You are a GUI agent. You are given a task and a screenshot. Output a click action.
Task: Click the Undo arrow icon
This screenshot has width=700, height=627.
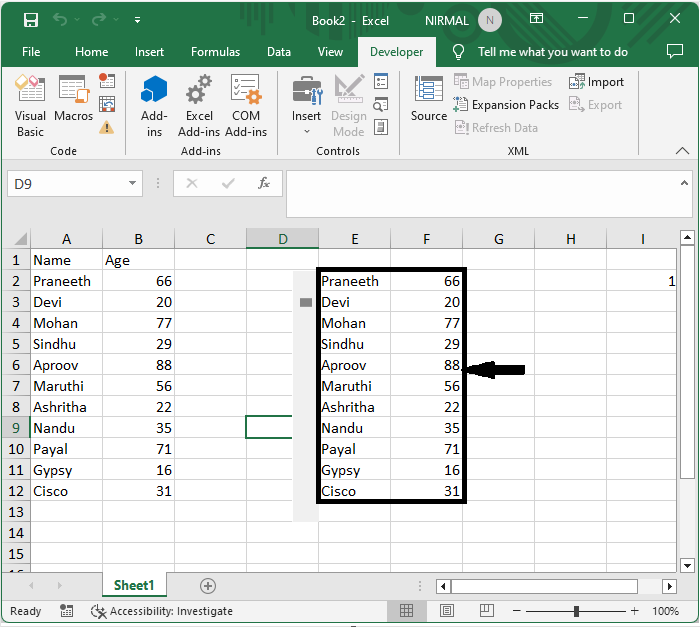(60, 19)
